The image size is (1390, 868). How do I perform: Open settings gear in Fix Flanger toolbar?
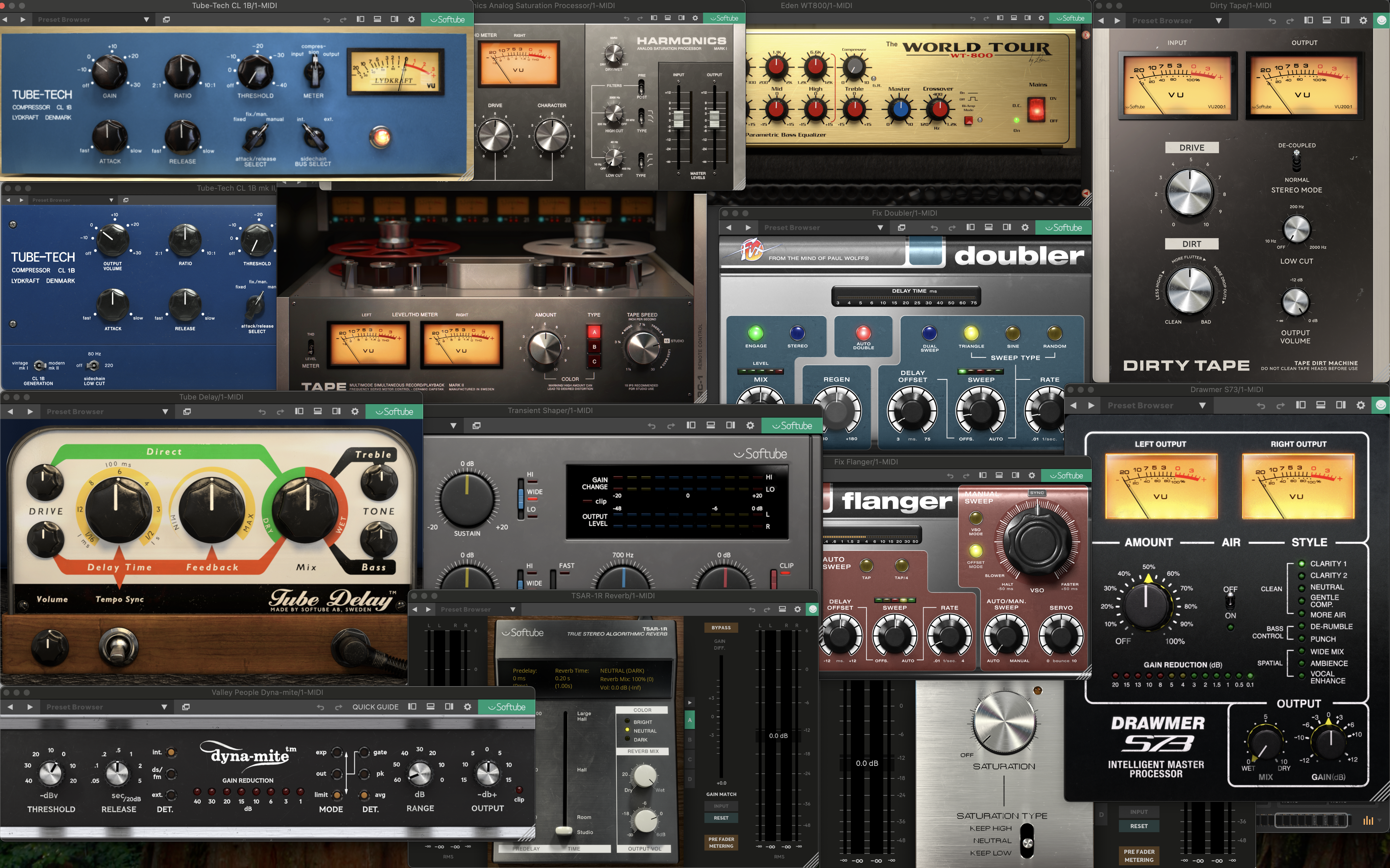click(x=1032, y=475)
